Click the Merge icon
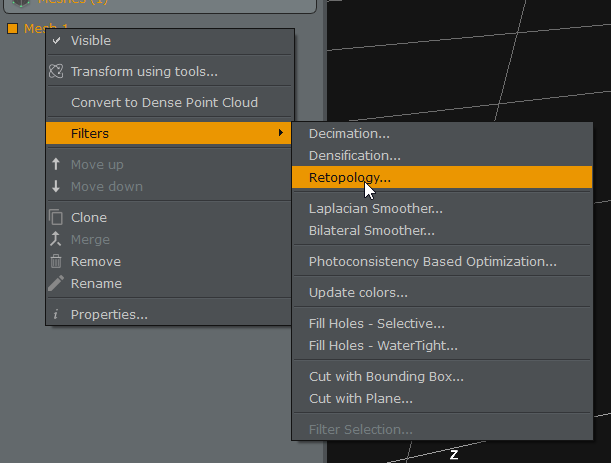 56,239
